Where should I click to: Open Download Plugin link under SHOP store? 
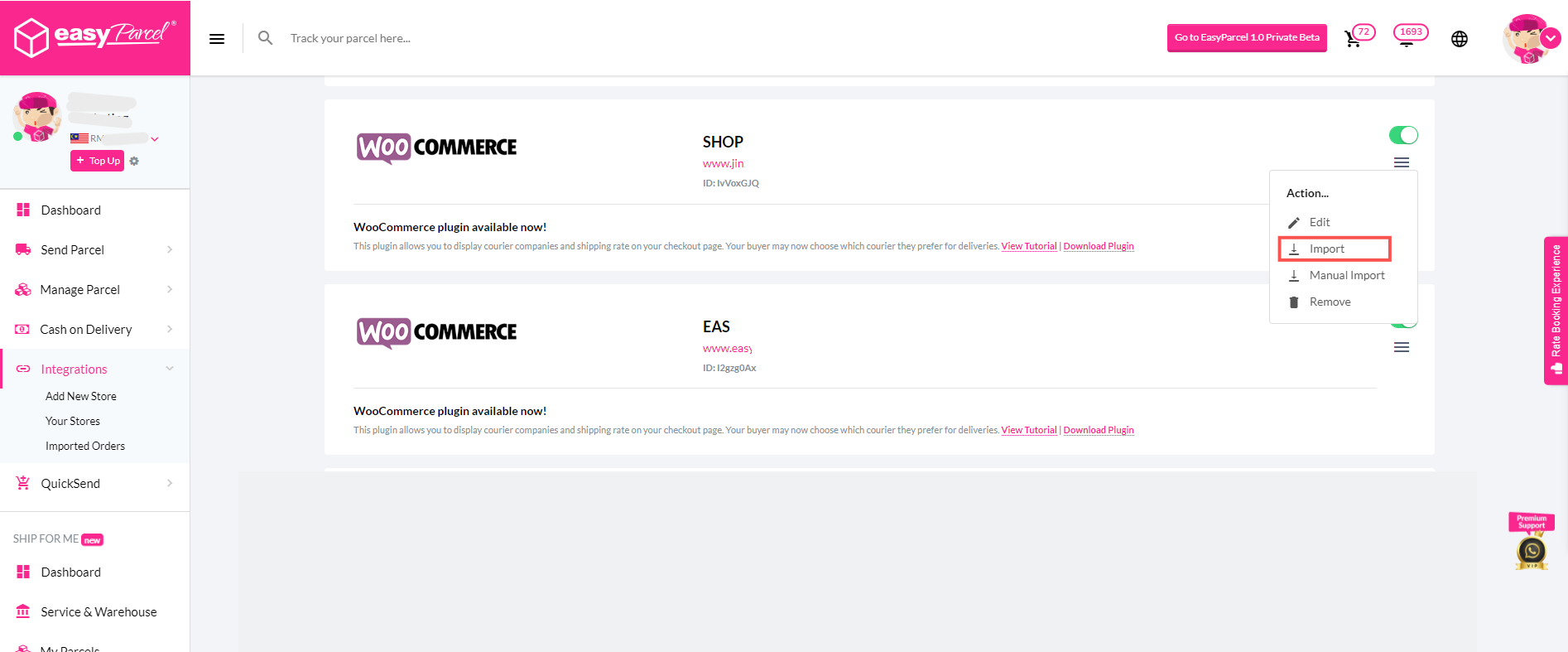click(x=1099, y=246)
